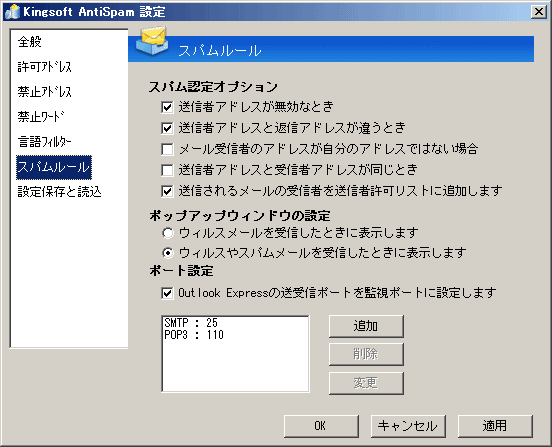552x447 pixels.
Task: Click the キャンセル button
Action: (x=408, y=426)
